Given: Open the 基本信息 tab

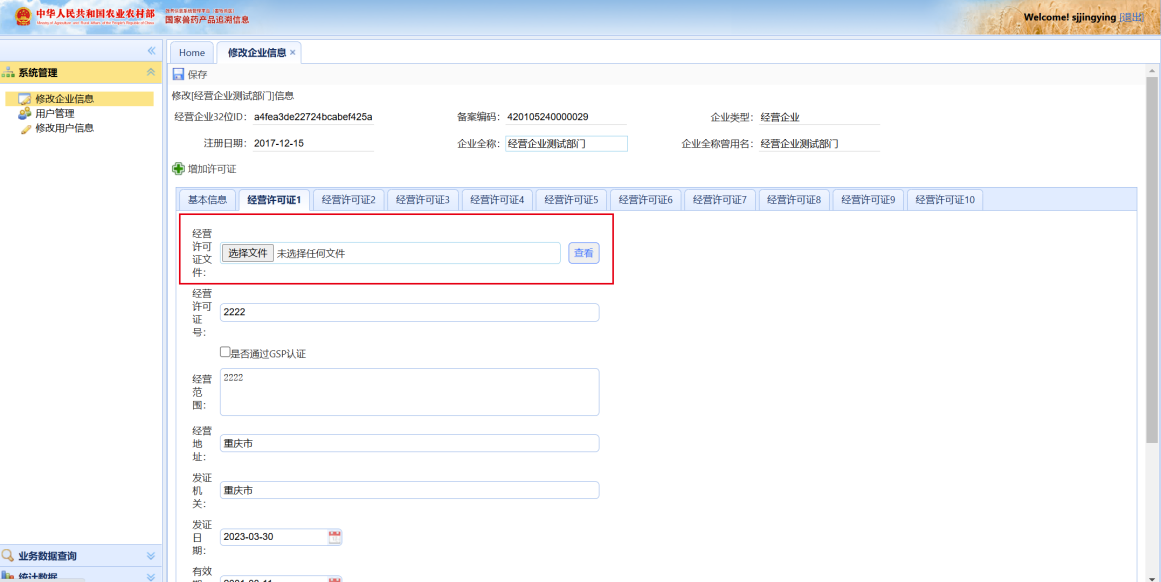Looking at the screenshot, I should 208,200.
